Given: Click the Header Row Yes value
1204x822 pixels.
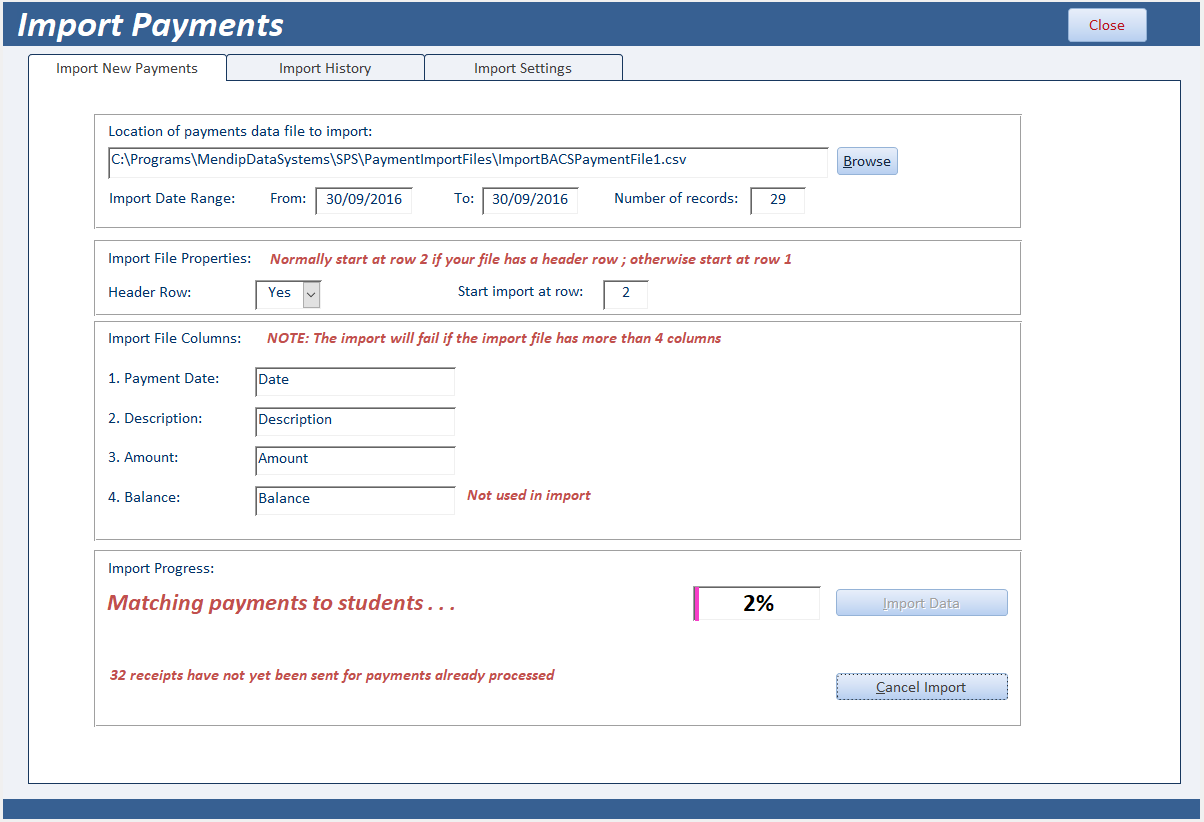Looking at the screenshot, I should (x=279, y=294).
